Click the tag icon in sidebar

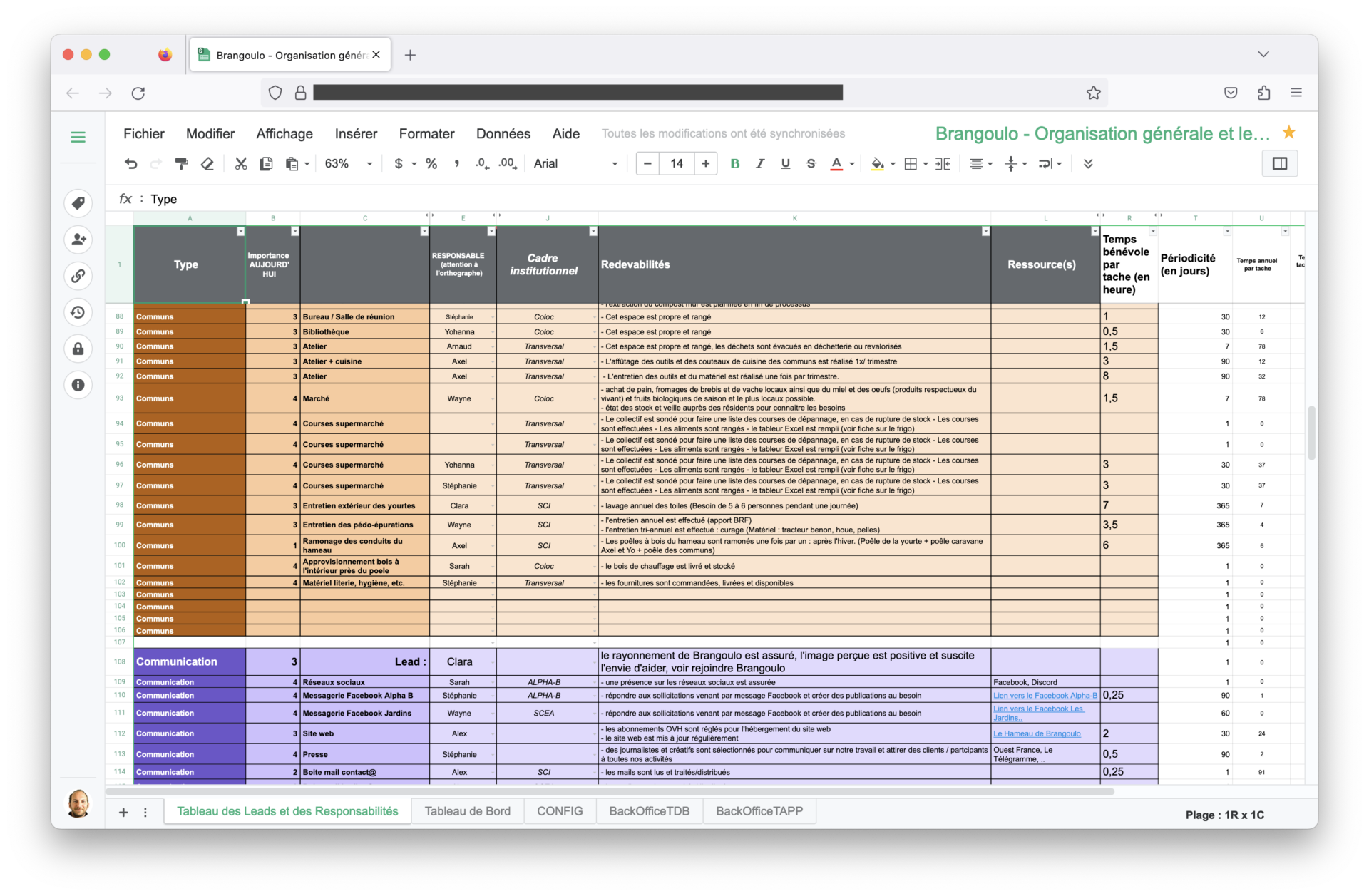point(78,203)
